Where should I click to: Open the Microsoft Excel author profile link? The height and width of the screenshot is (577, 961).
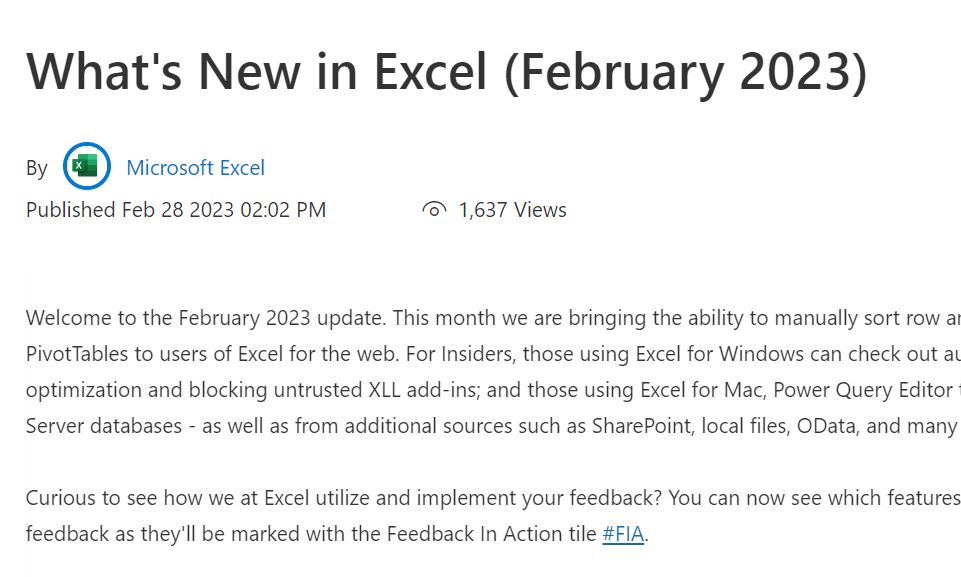[195, 168]
